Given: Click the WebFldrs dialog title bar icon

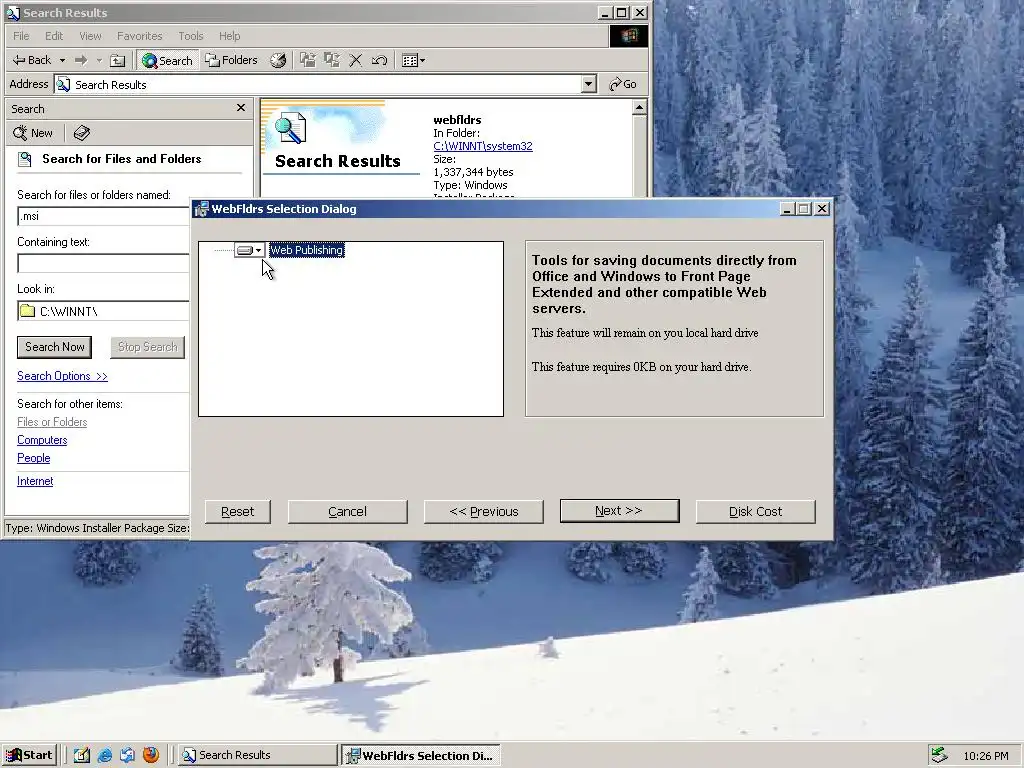Looking at the screenshot, I should [x=202, y=209].
